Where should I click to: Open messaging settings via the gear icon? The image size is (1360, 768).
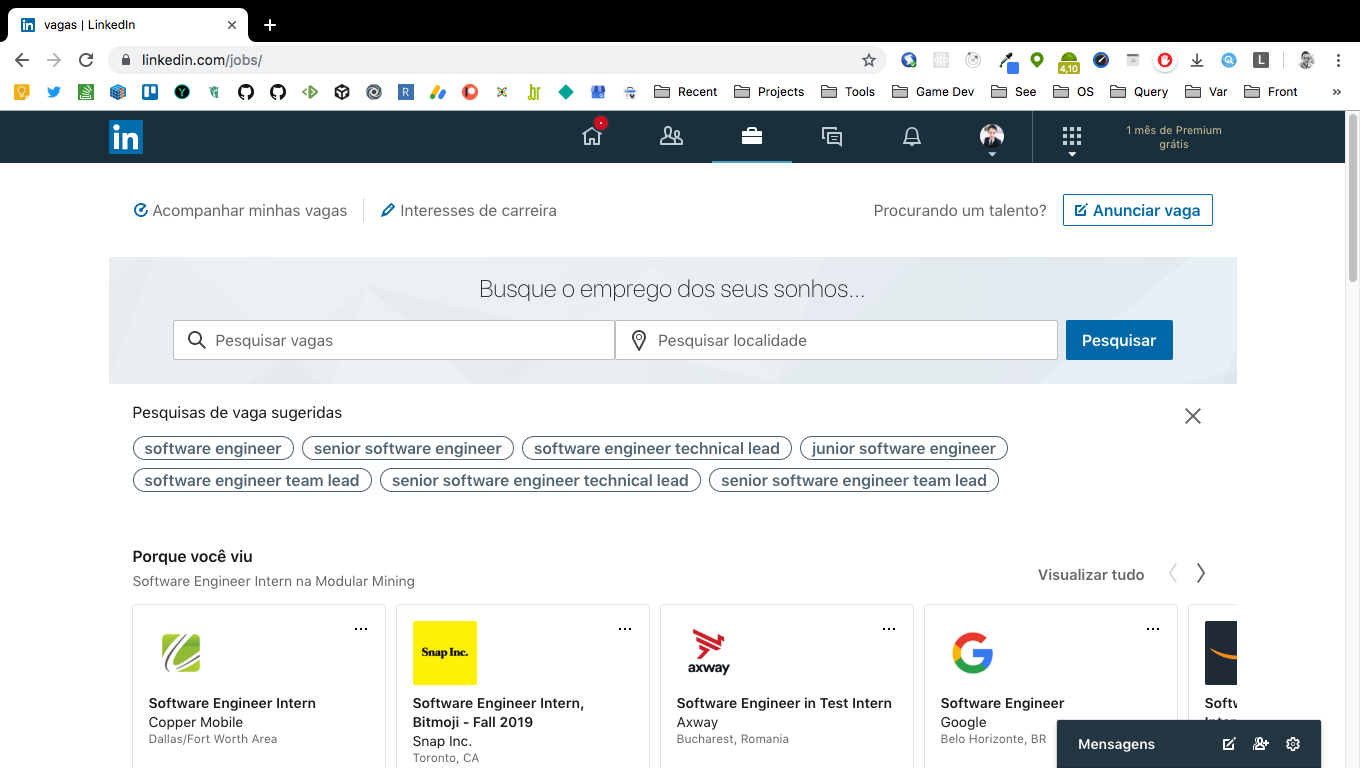pyautogui.click(x=1292, y=744)
